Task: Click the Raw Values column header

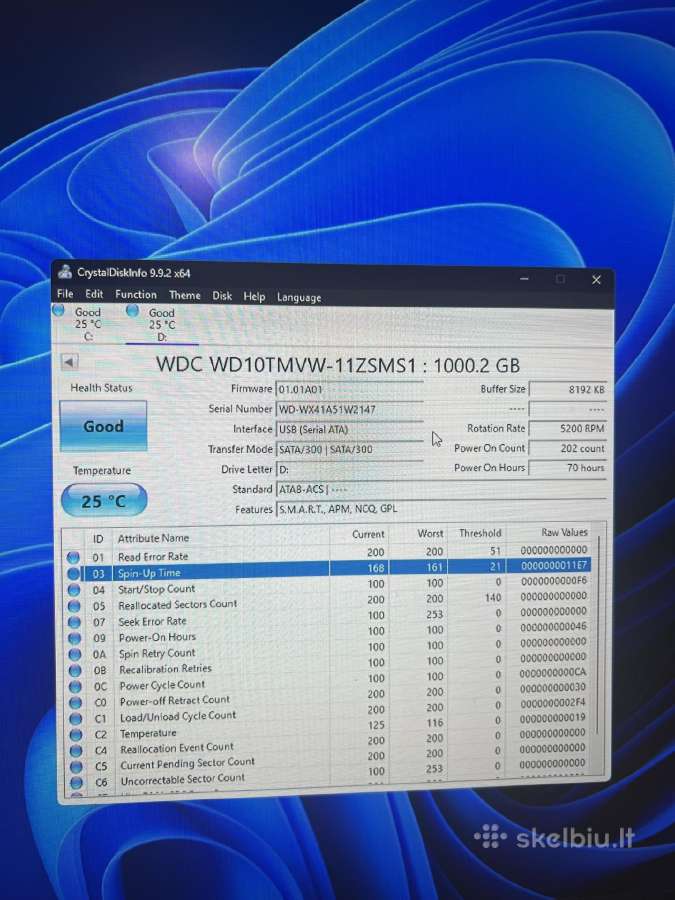Action: point(564,532)
